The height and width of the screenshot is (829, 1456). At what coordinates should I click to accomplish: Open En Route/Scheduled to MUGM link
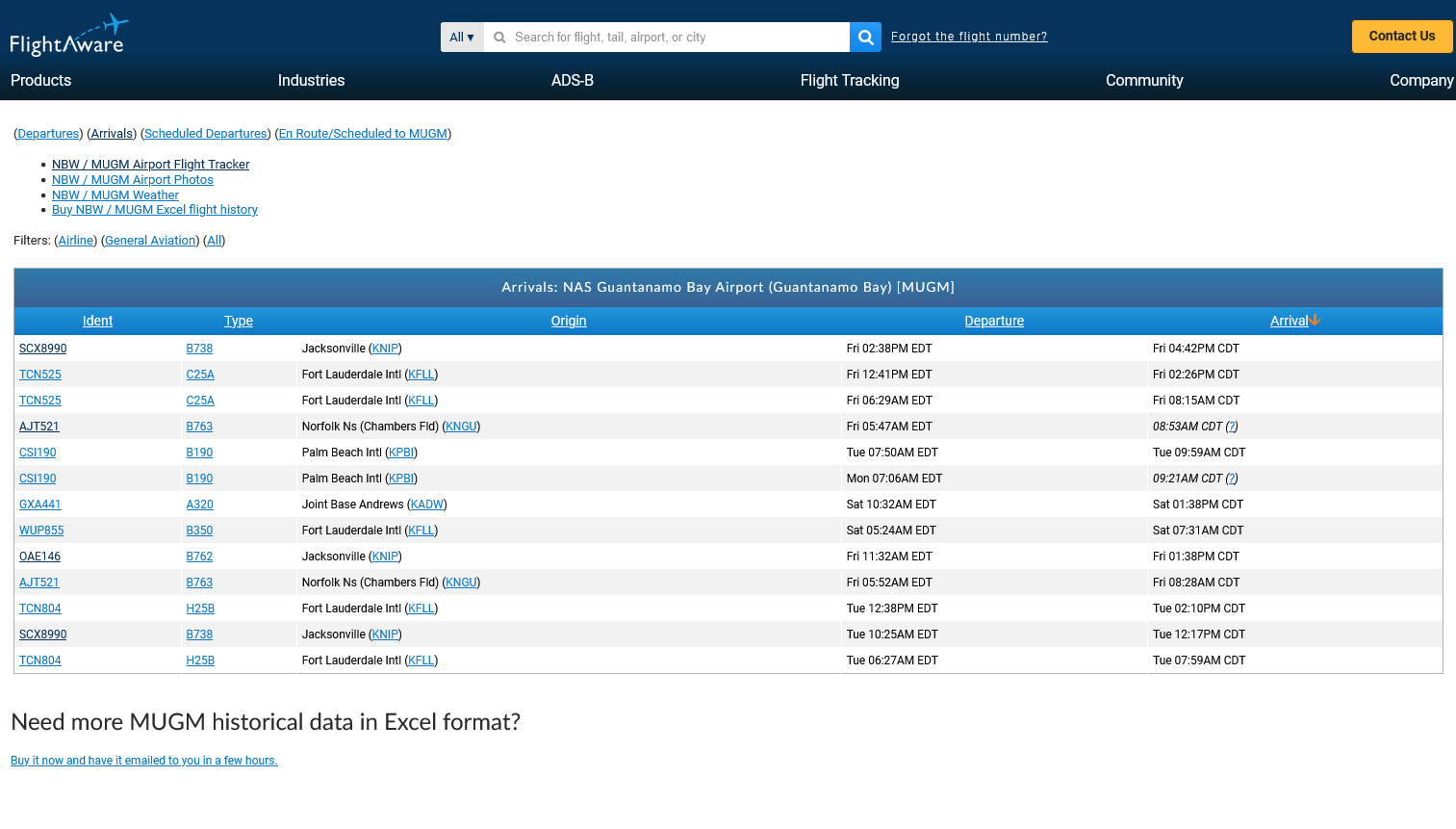click(363, 134)
